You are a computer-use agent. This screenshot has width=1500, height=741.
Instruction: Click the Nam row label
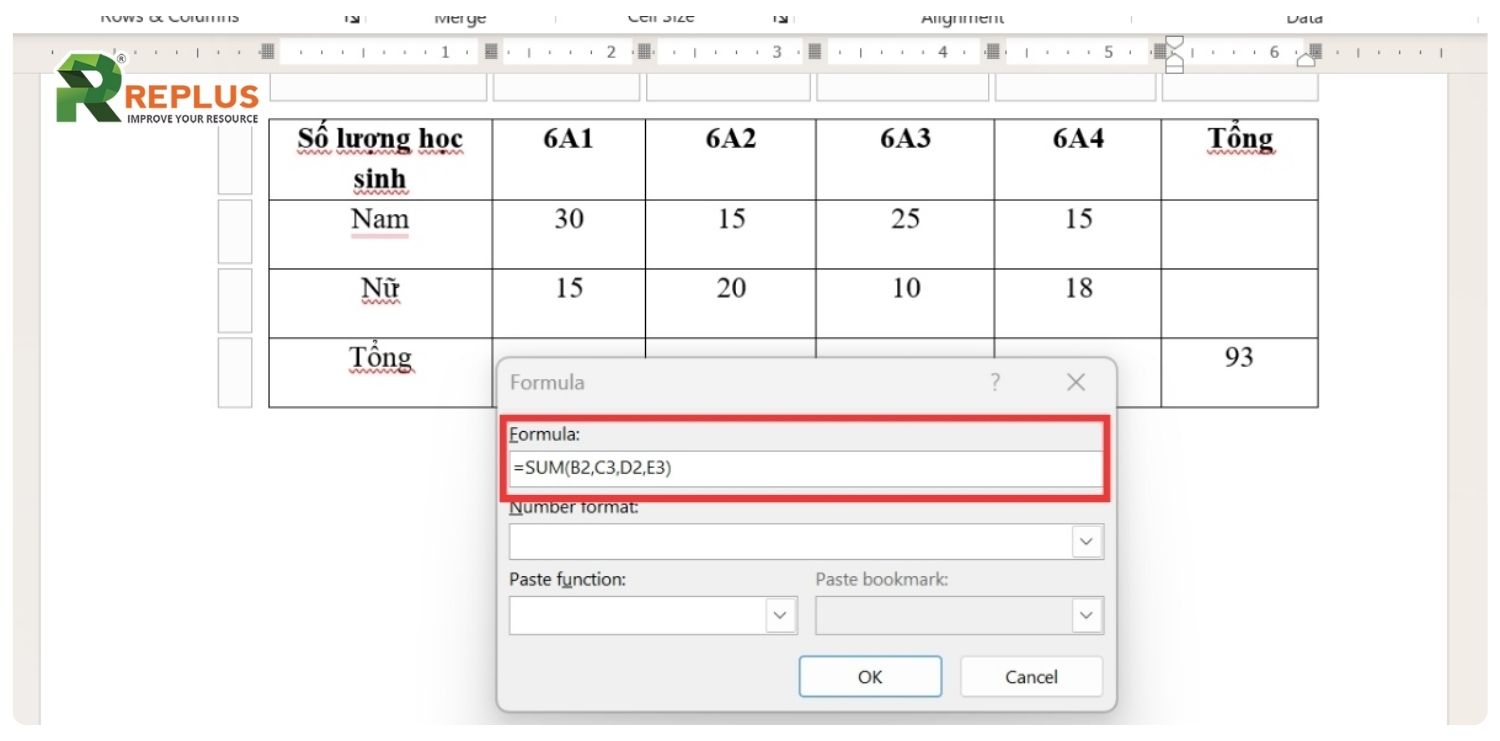(x=380, y=219)
